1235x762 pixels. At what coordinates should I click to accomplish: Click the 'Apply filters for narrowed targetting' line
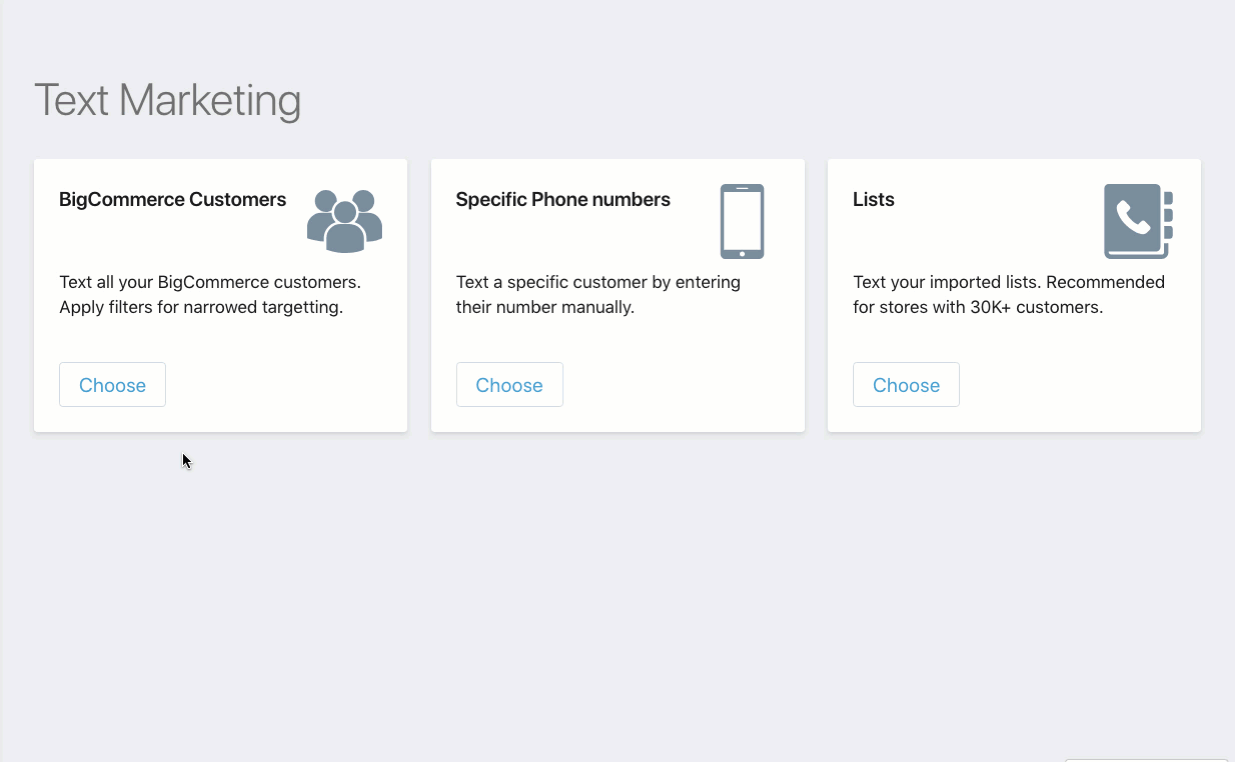(201, 307)
